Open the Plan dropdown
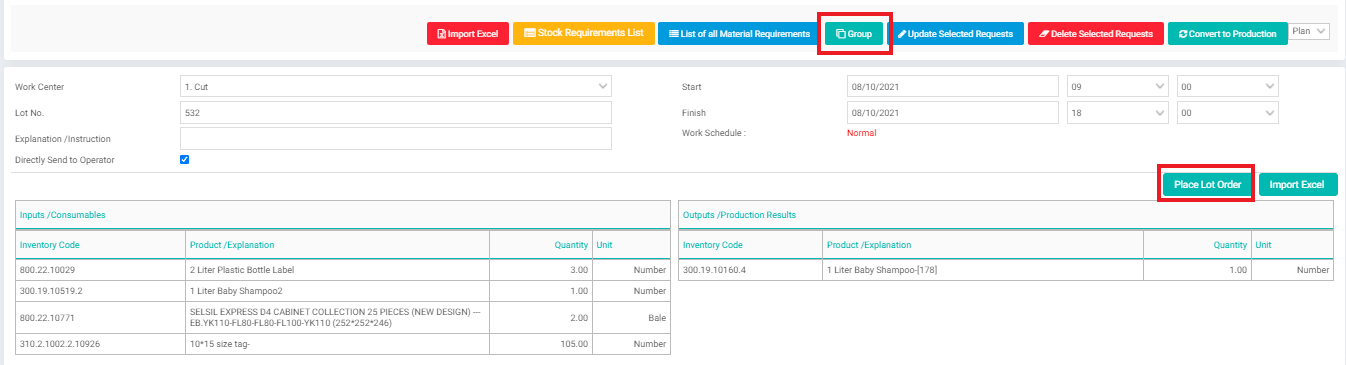1346x365 pixels. (1309, 31)
